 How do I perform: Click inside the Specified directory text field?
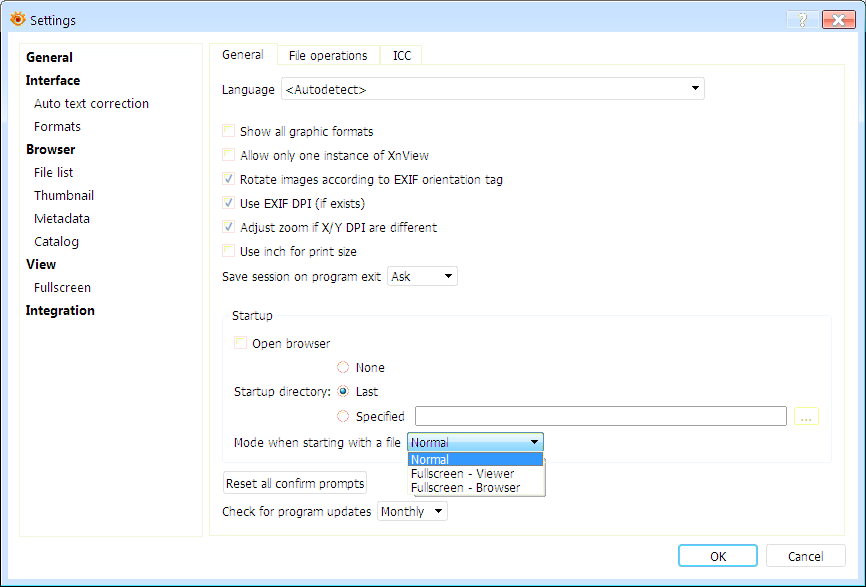tap(600, 416)
